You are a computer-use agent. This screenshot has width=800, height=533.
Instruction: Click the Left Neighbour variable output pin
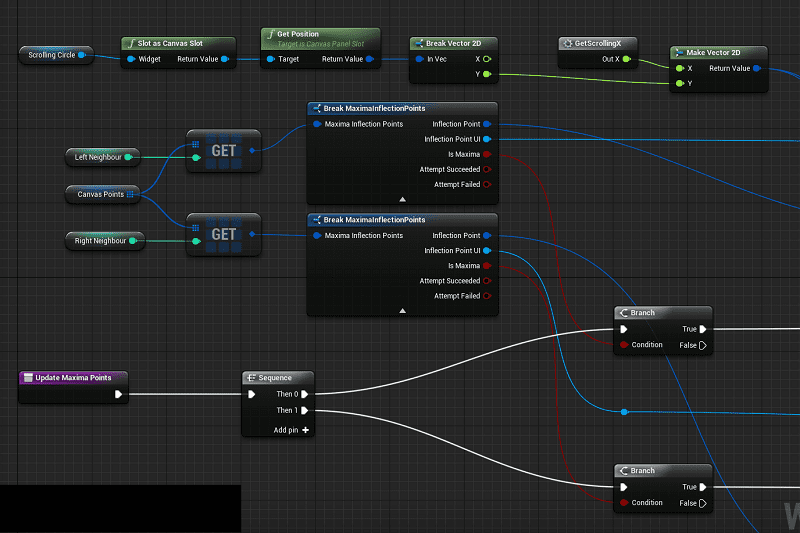pyautogui.click(x=129, y=157)
